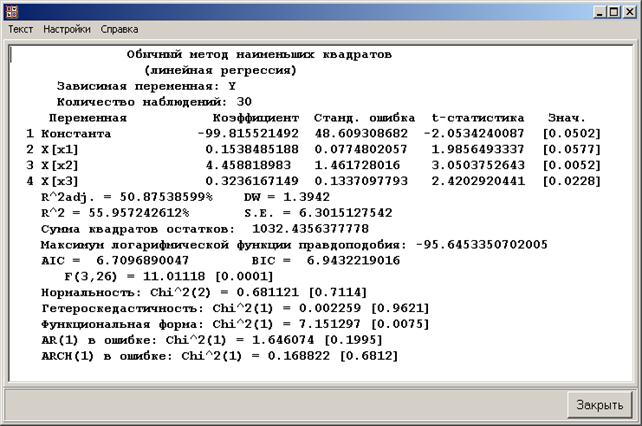Click t-statistic -2.0534240087
Screen dimensions: 642x426
pyautogui.click(x=474, y=134)
